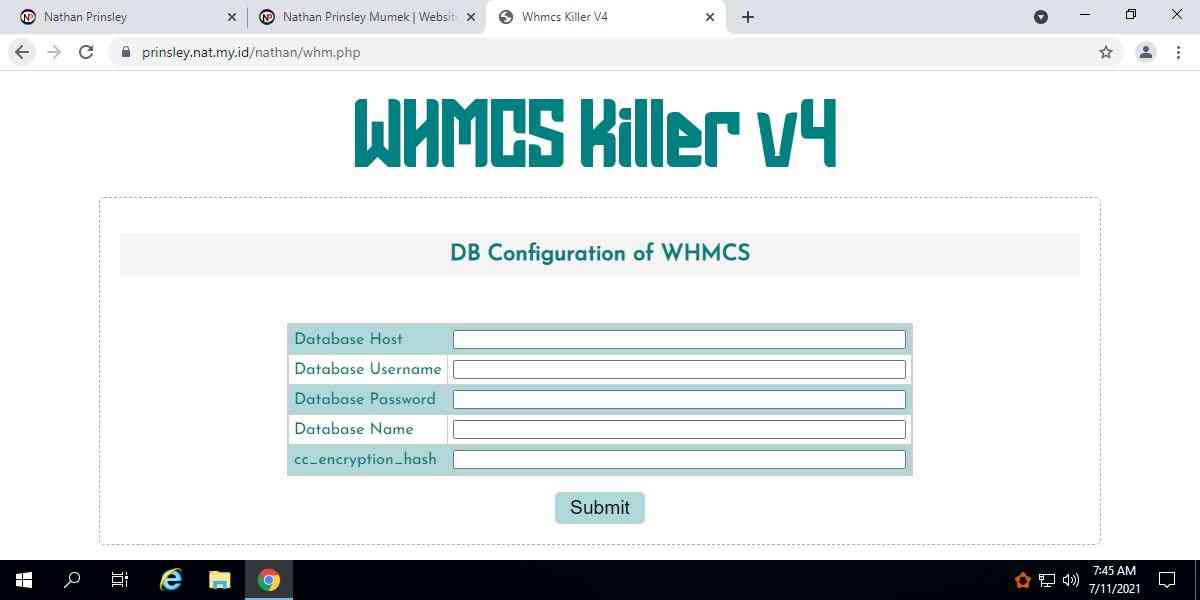The width and height of the screenshot is (1200, 600).
Task: Open the Windows Start menu
Action: 24,580
